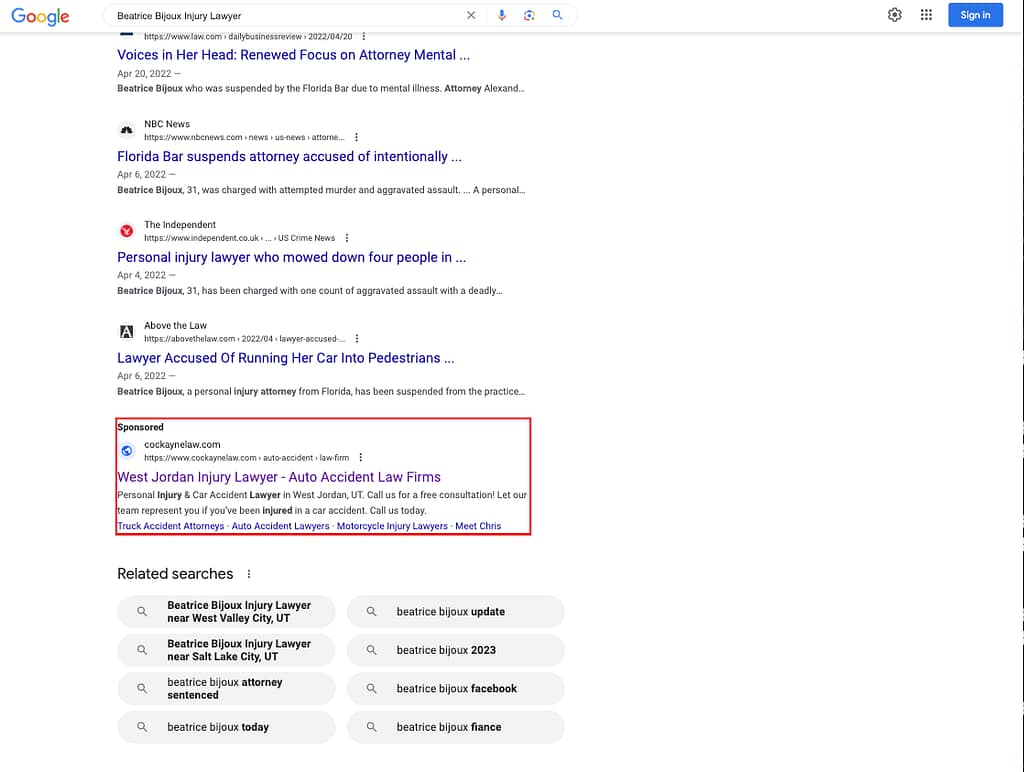Click the abovethelaw.com URL breadcrumb
Image resolution: width=1024 pixels, height=772 pixels.
pos(244,339)
